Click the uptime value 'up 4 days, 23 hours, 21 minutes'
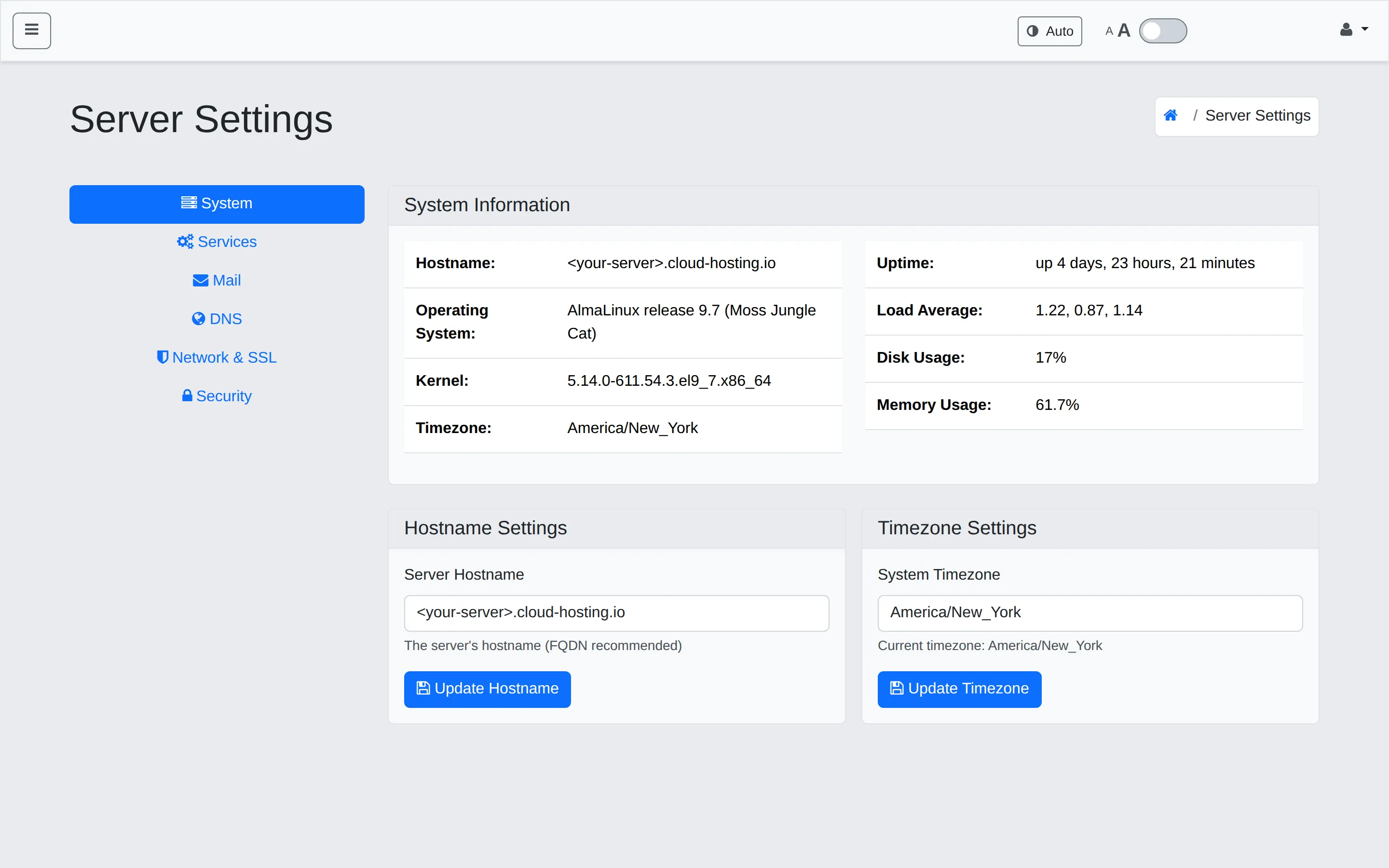The width and height of the screenshot is (1389, 868). click(1145, 263)
